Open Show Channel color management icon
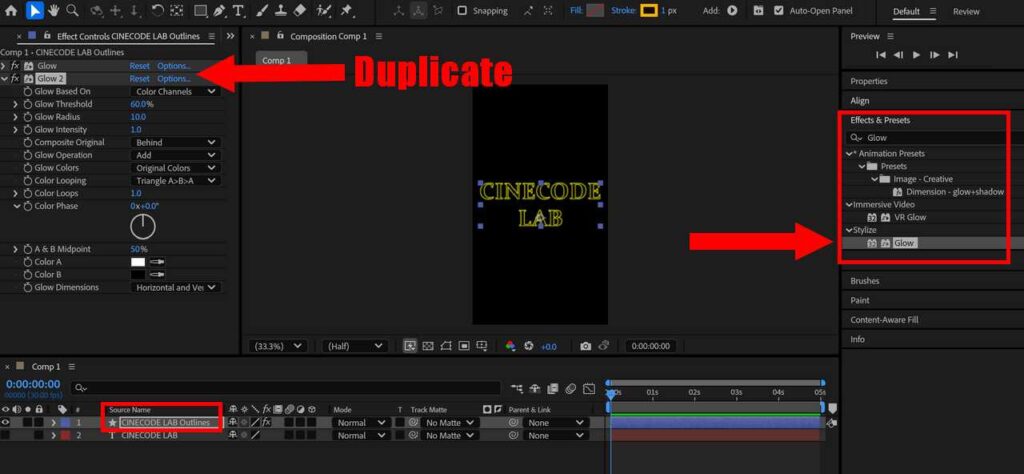The height and width of the screenshot is (474, 1024). (511, 346)
